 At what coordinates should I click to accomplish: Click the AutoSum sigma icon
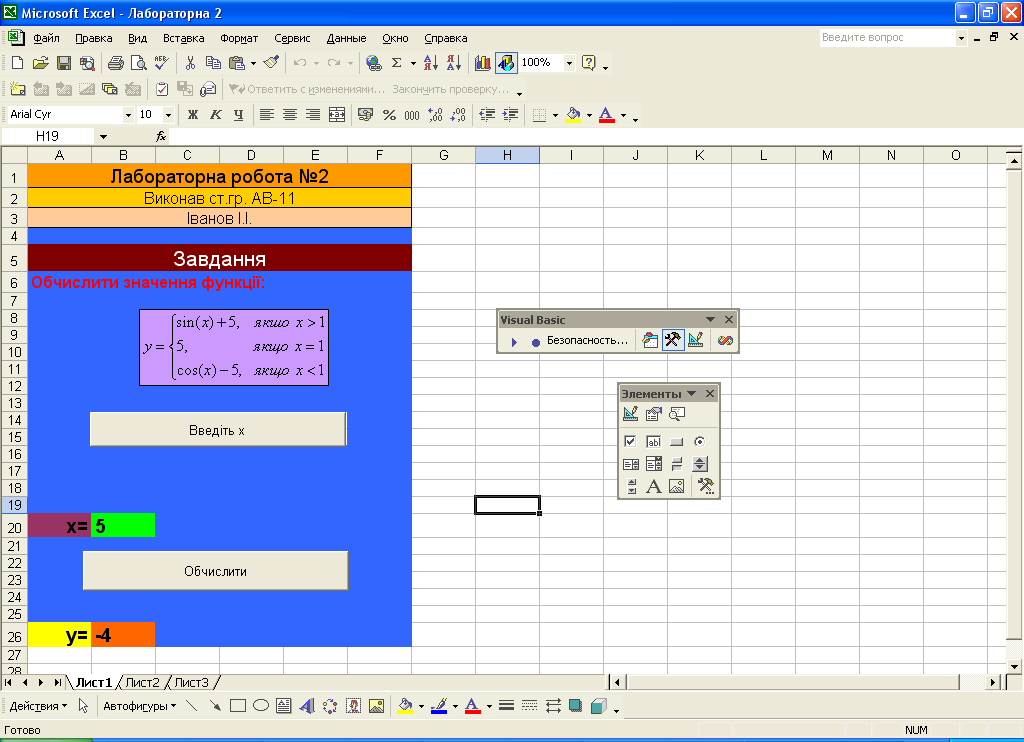click(x=397, y=63)
